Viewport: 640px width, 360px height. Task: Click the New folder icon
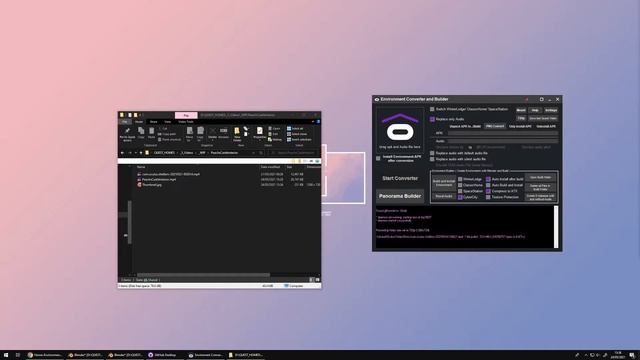(x=237, y=131)
